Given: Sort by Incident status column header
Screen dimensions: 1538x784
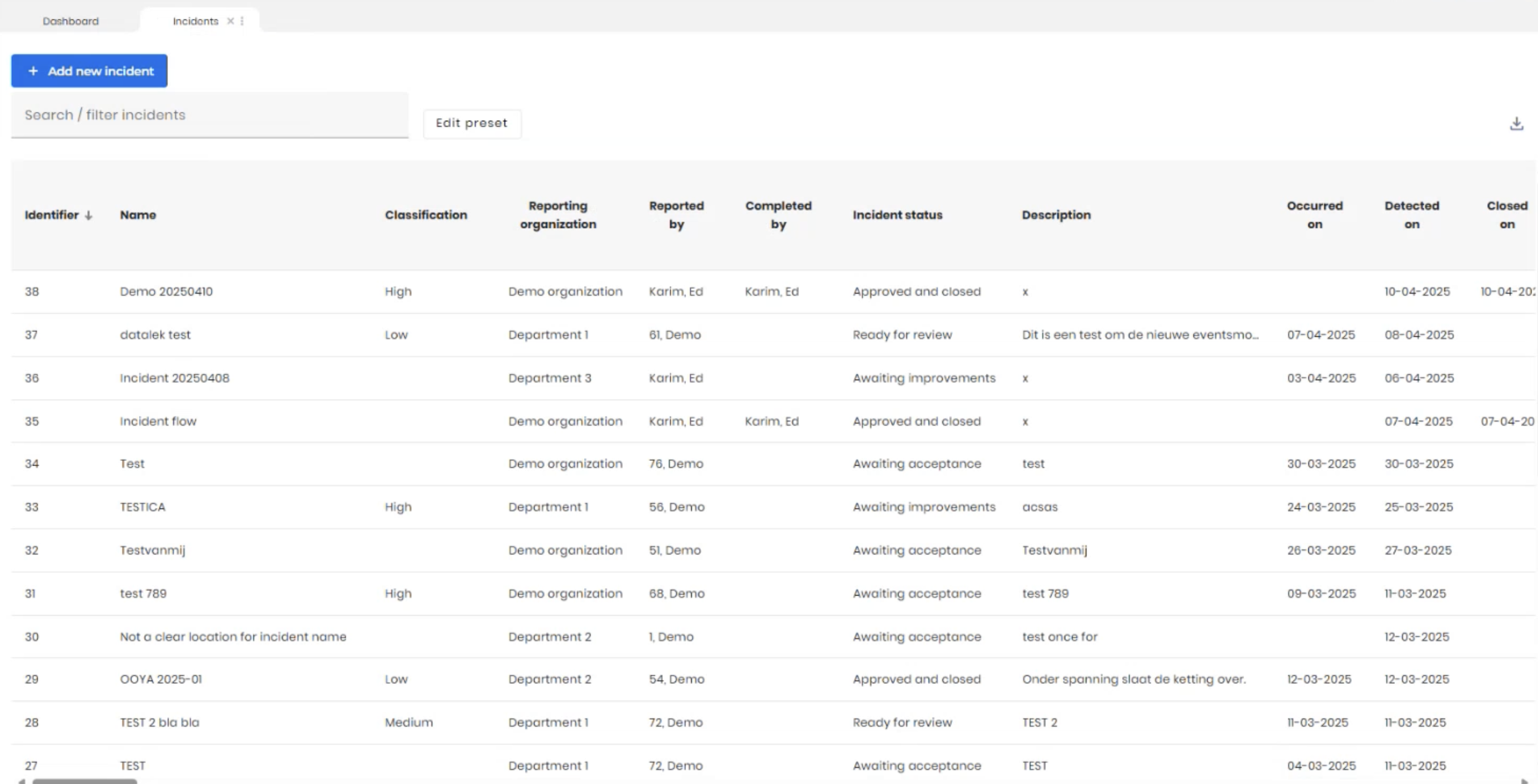Looking at the screenshot, I should point(897,215).
